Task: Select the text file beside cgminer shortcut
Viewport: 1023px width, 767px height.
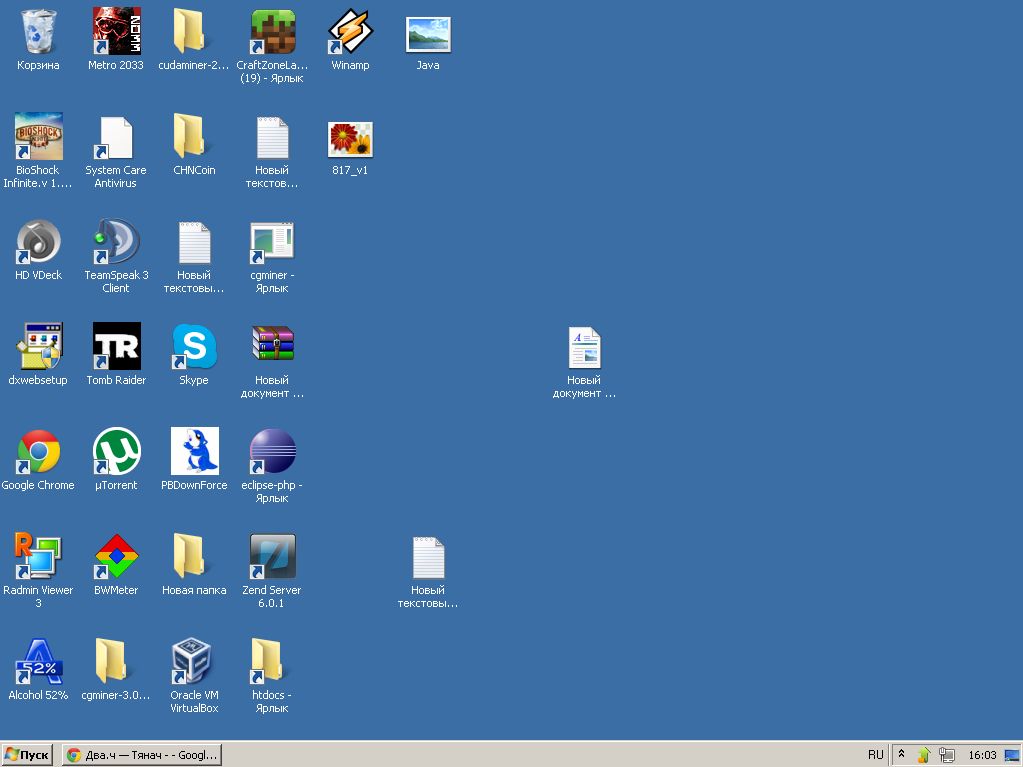Action: [194, 243]
